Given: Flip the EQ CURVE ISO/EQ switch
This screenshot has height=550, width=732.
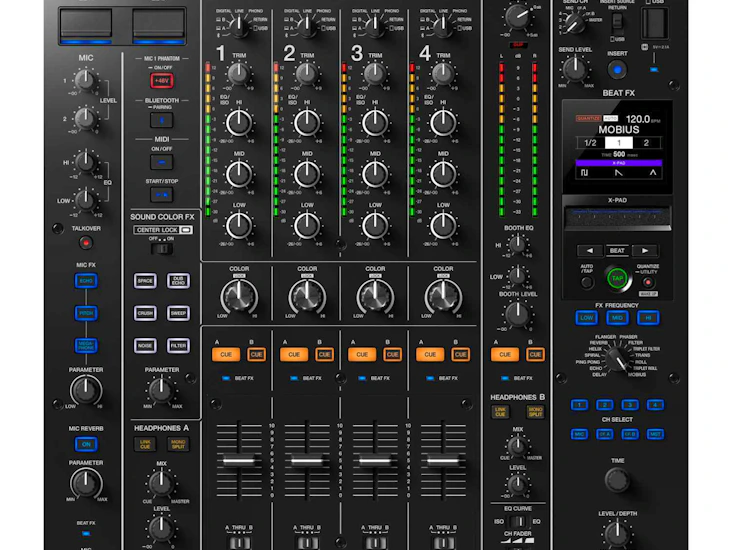Looking at the screenshot, I should point(517,521).
